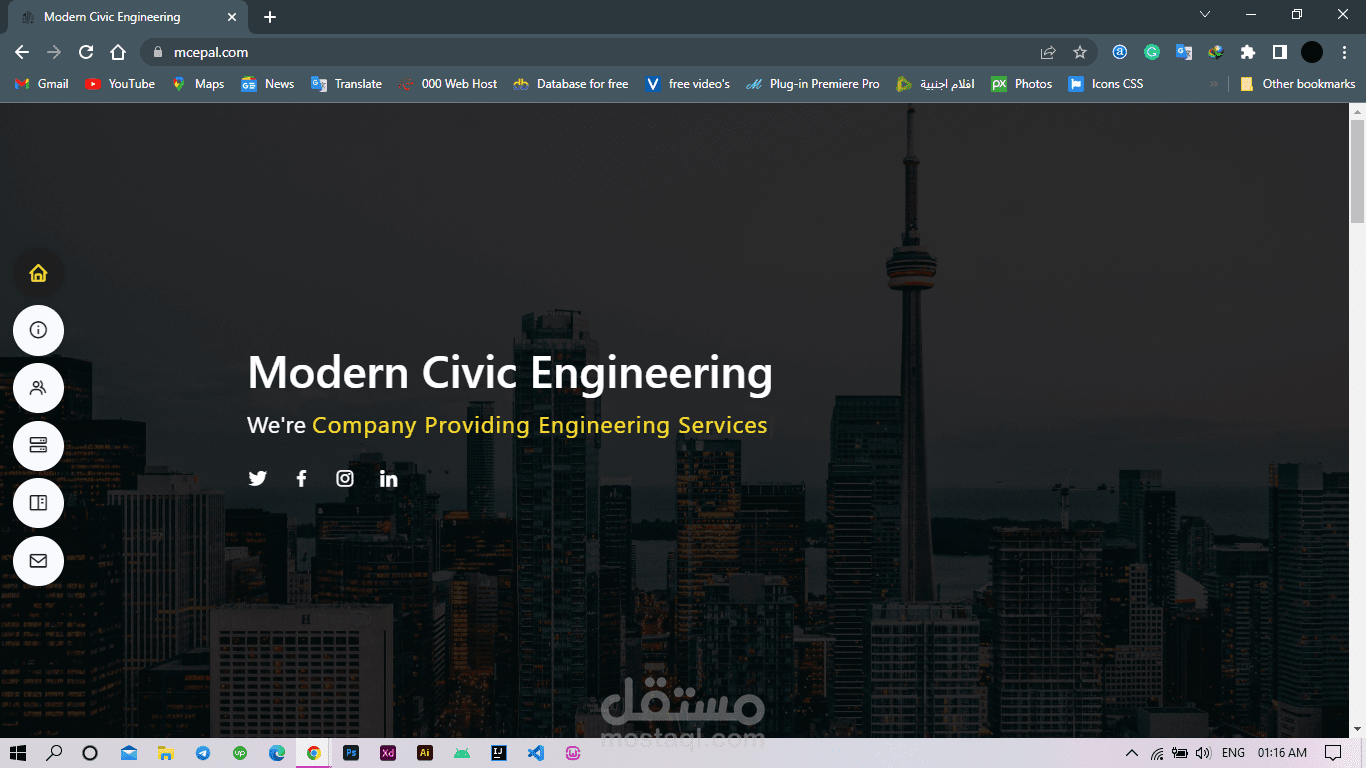Expand the hidden bookmarks chevron

coord(1214,84)
